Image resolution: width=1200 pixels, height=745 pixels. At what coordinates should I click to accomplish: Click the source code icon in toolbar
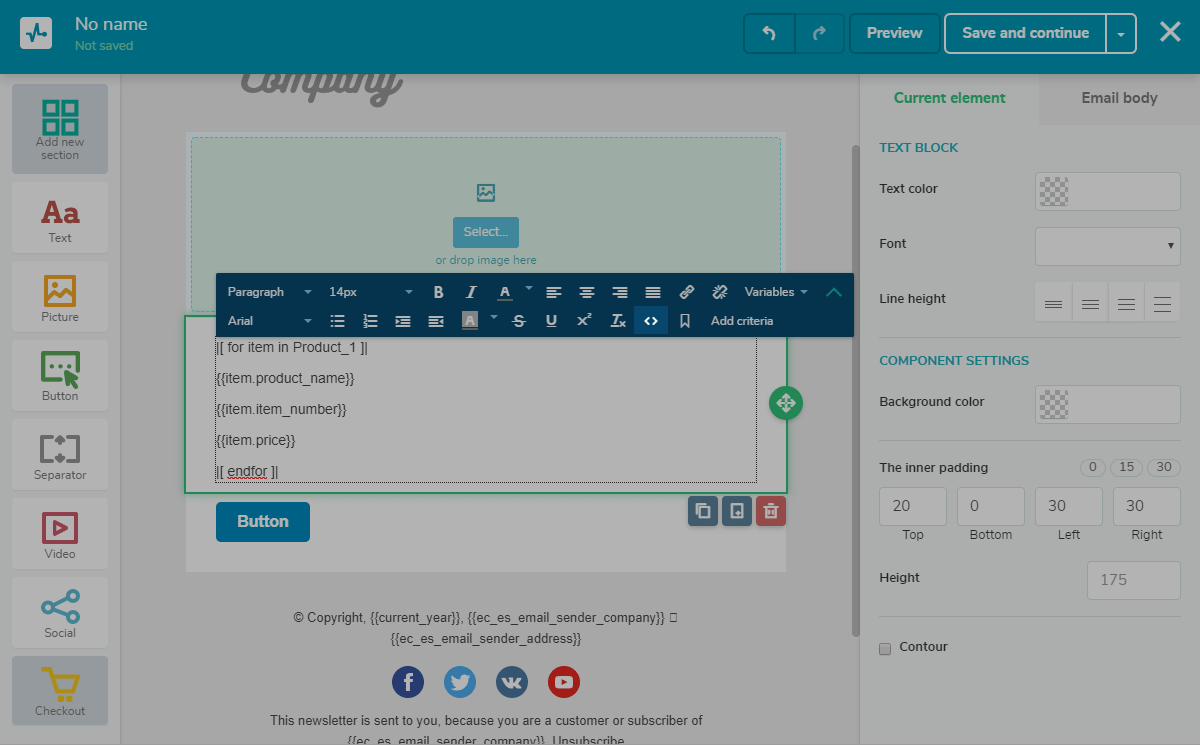point(651,321)
